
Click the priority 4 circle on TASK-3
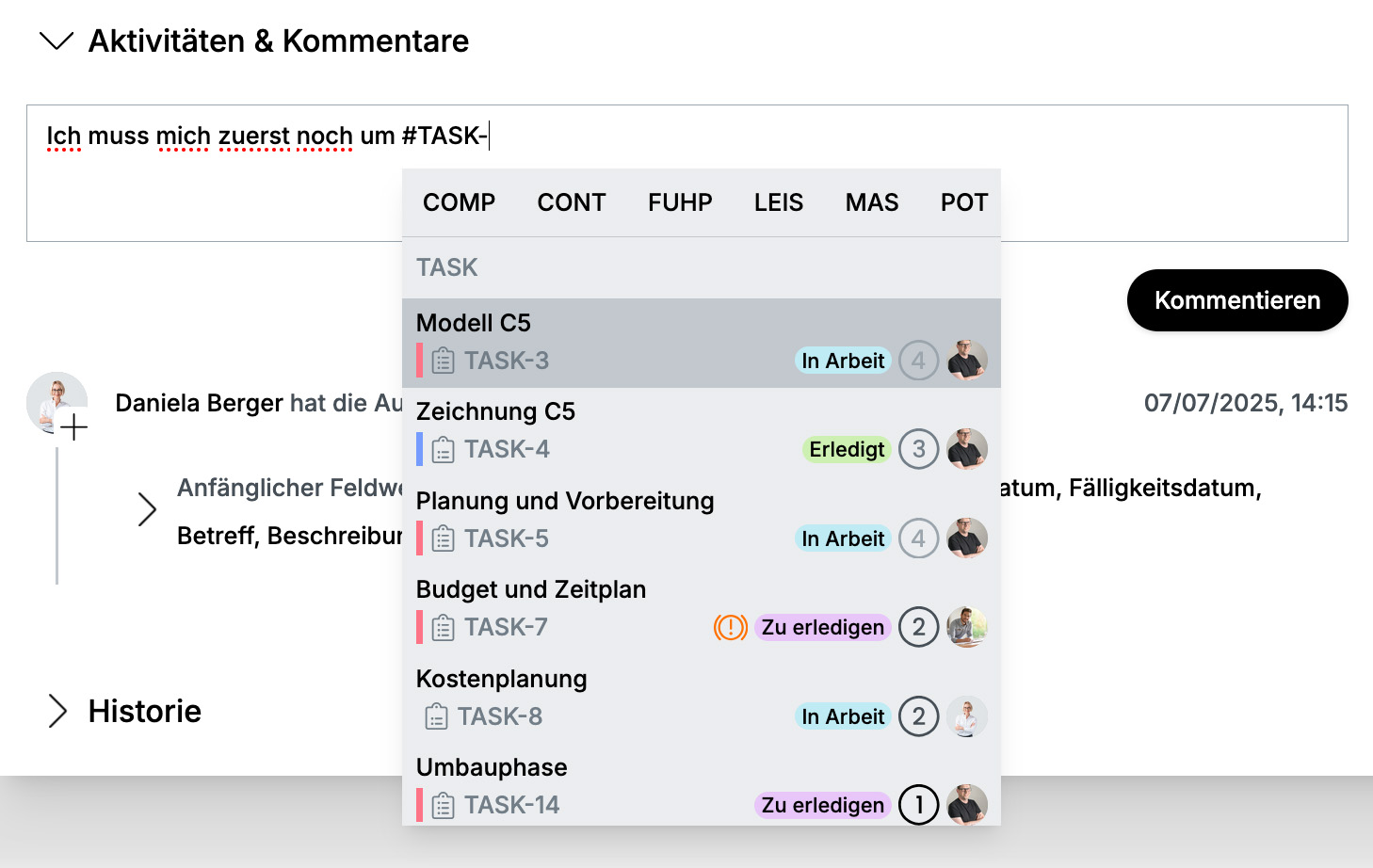(918, 361)
